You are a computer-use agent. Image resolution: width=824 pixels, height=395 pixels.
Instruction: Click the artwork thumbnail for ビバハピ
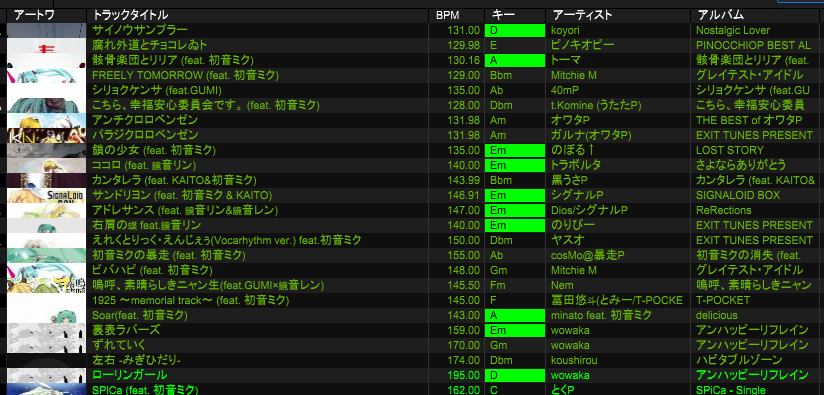46,271
